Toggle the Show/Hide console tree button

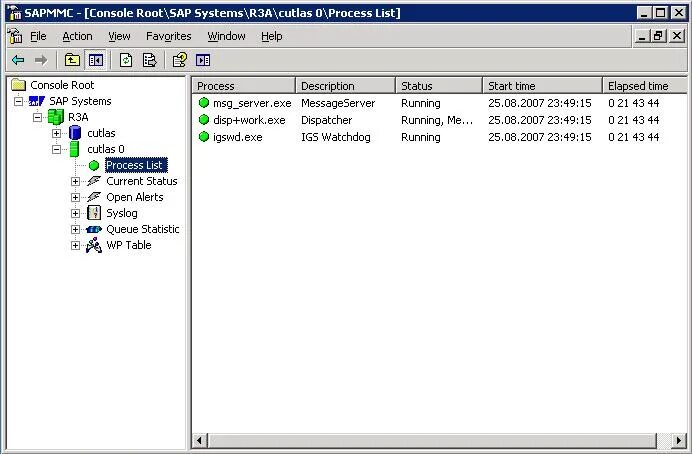[96, 60]
